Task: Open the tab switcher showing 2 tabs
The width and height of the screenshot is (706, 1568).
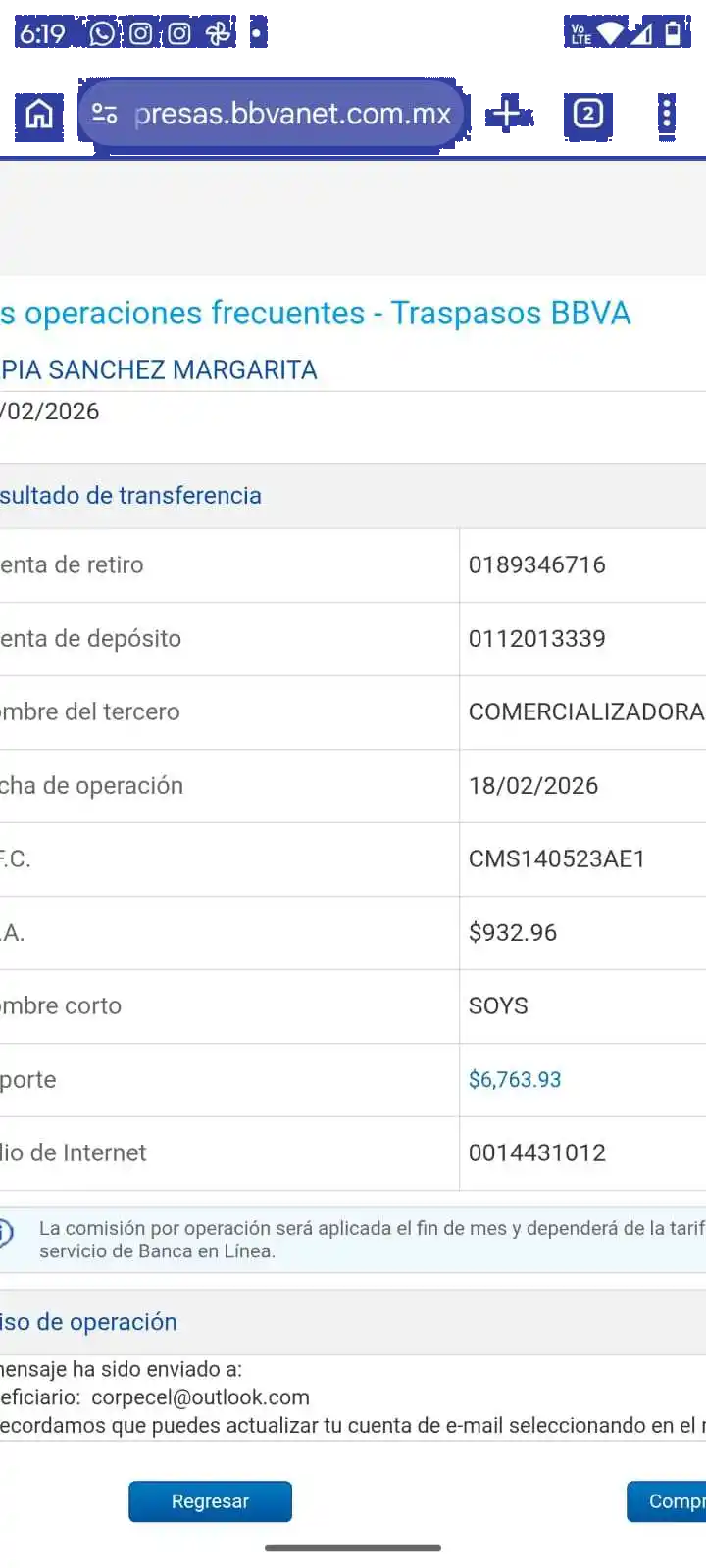Action: pyautogui.click(x=587, y=115)
